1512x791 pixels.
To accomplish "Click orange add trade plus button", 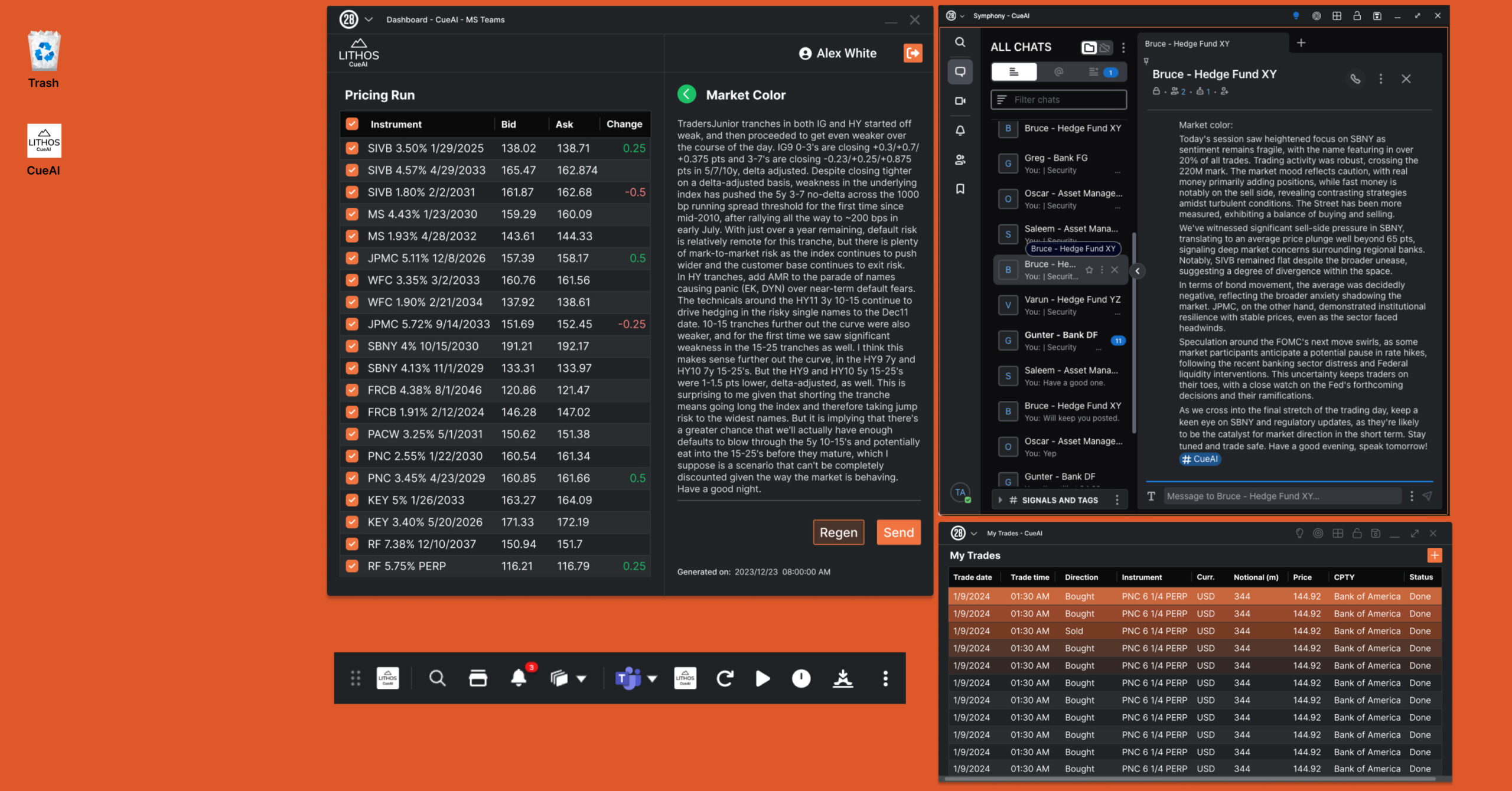I will [x=1434, y=555].
